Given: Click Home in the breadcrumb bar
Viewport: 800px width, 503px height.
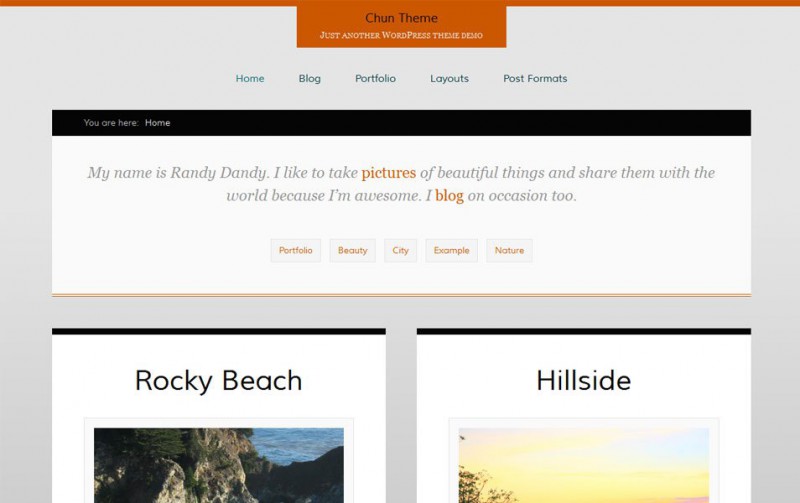Looking at the screenshot, I should [x=157, y=123].
